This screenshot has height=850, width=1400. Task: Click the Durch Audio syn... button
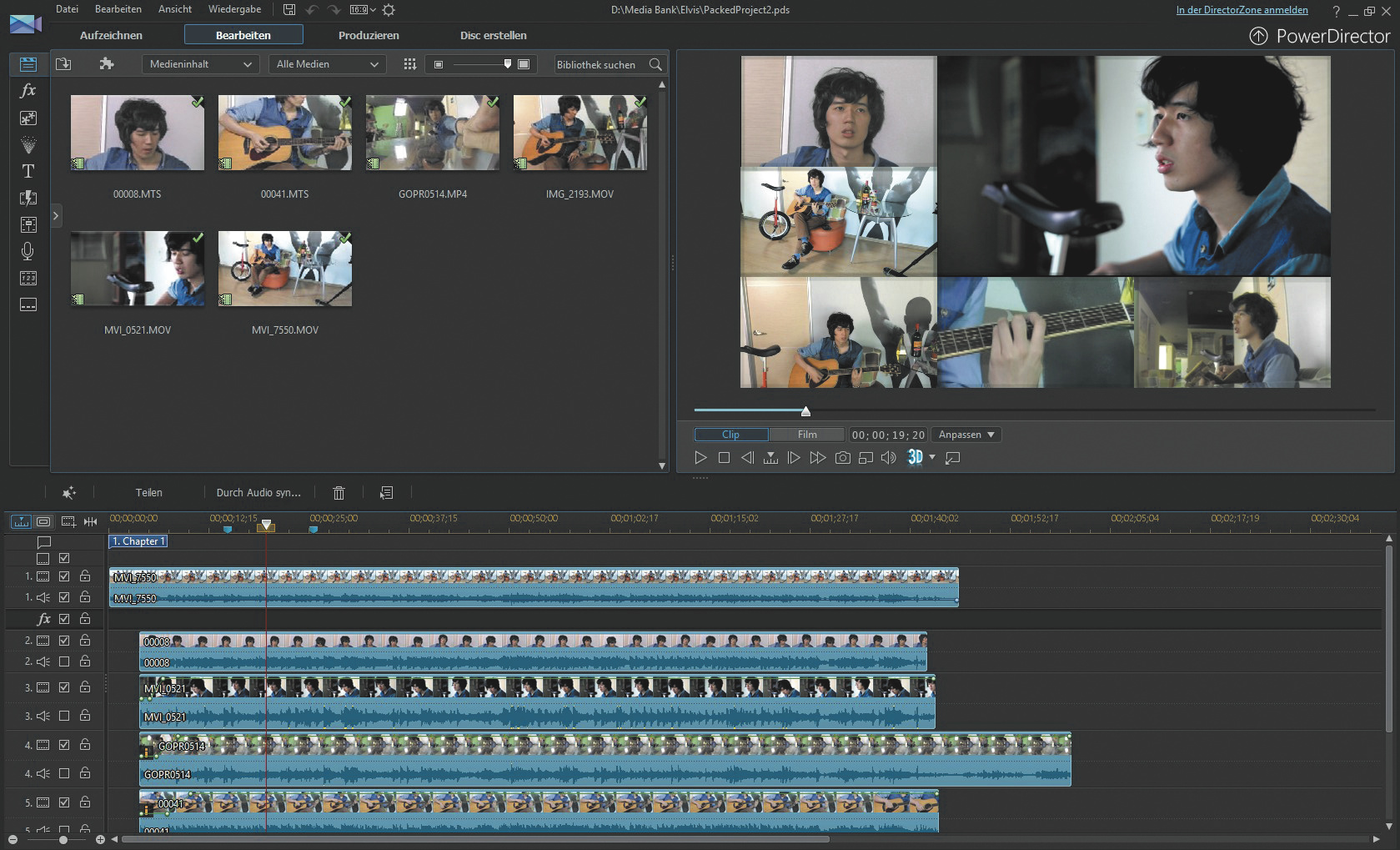(258, 493)
